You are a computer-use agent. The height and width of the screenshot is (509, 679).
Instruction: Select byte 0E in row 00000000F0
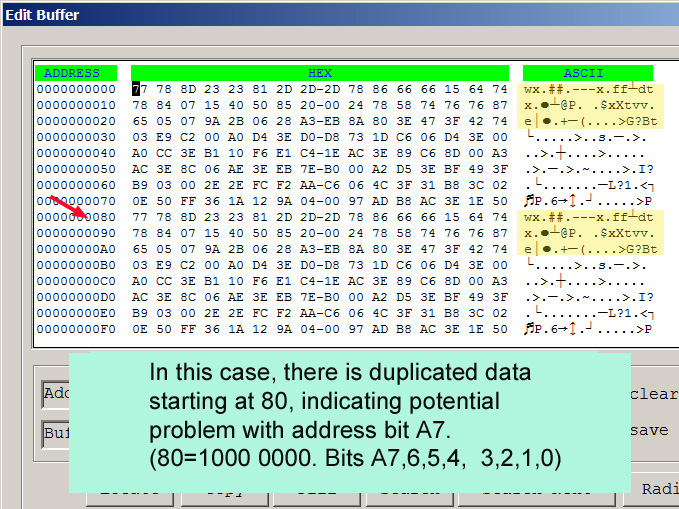point(139,329)
